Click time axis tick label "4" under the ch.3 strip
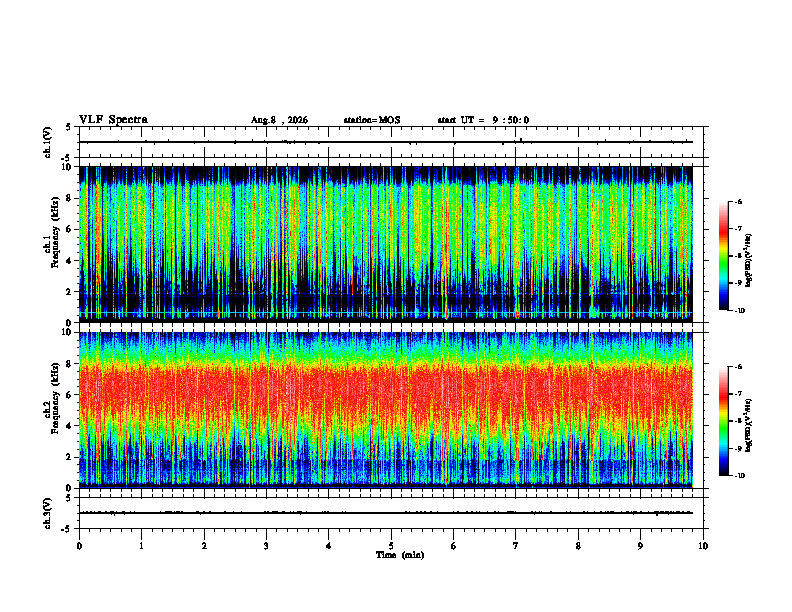 (329, 546)
